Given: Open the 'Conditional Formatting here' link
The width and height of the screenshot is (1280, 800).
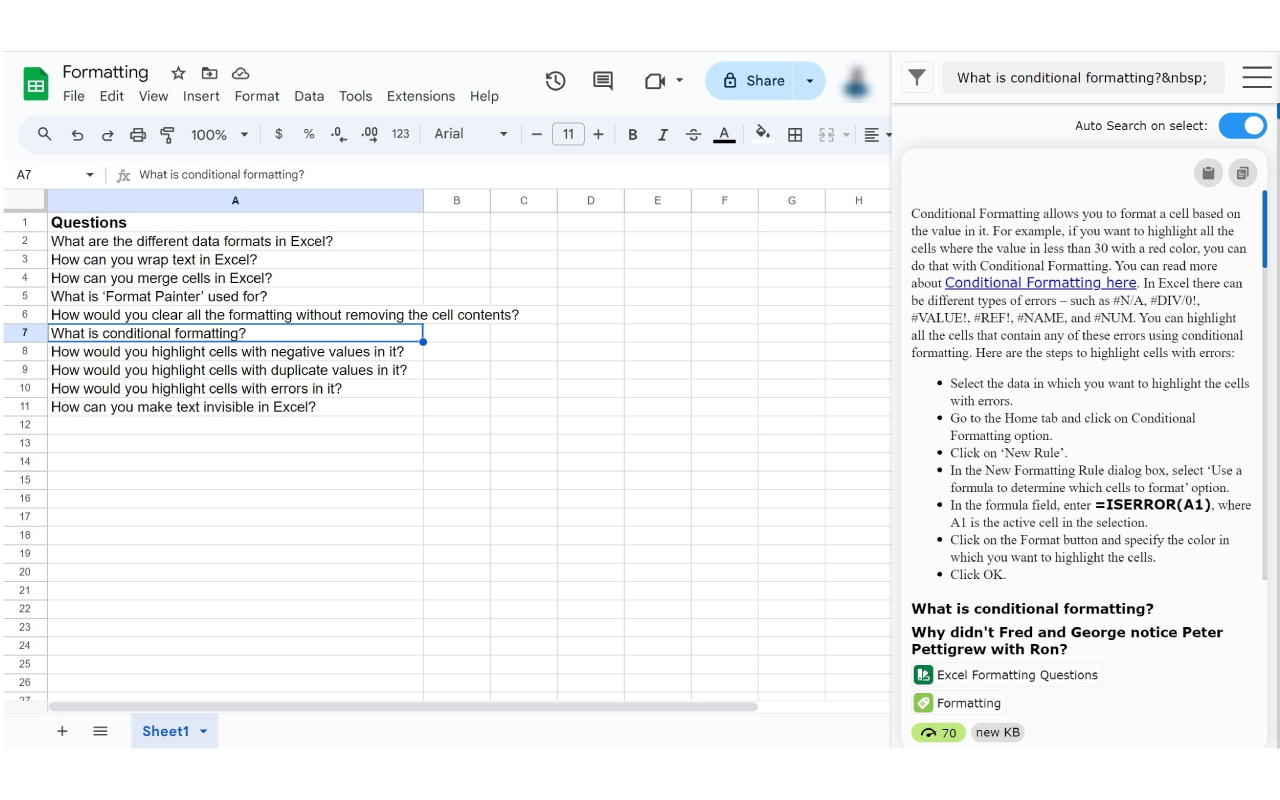Looking at the screenshot, I should click(x=1040, y=283).
